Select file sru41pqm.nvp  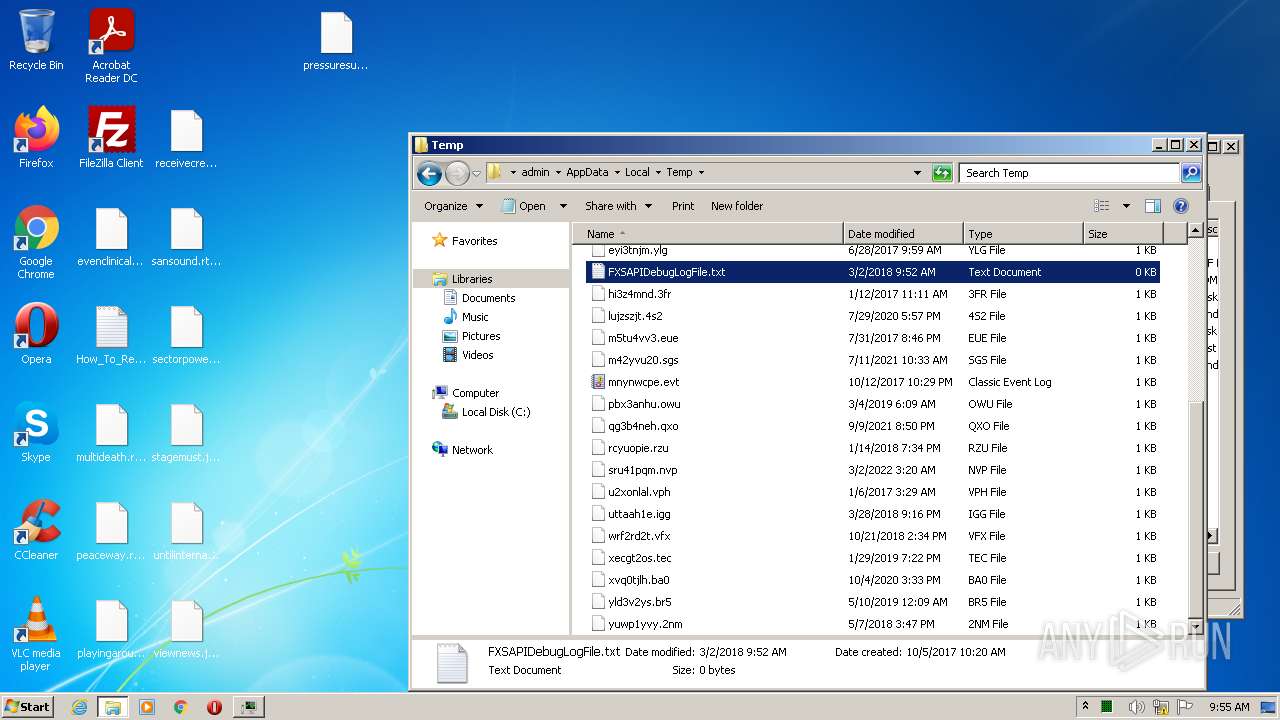(x=872, y=470)
